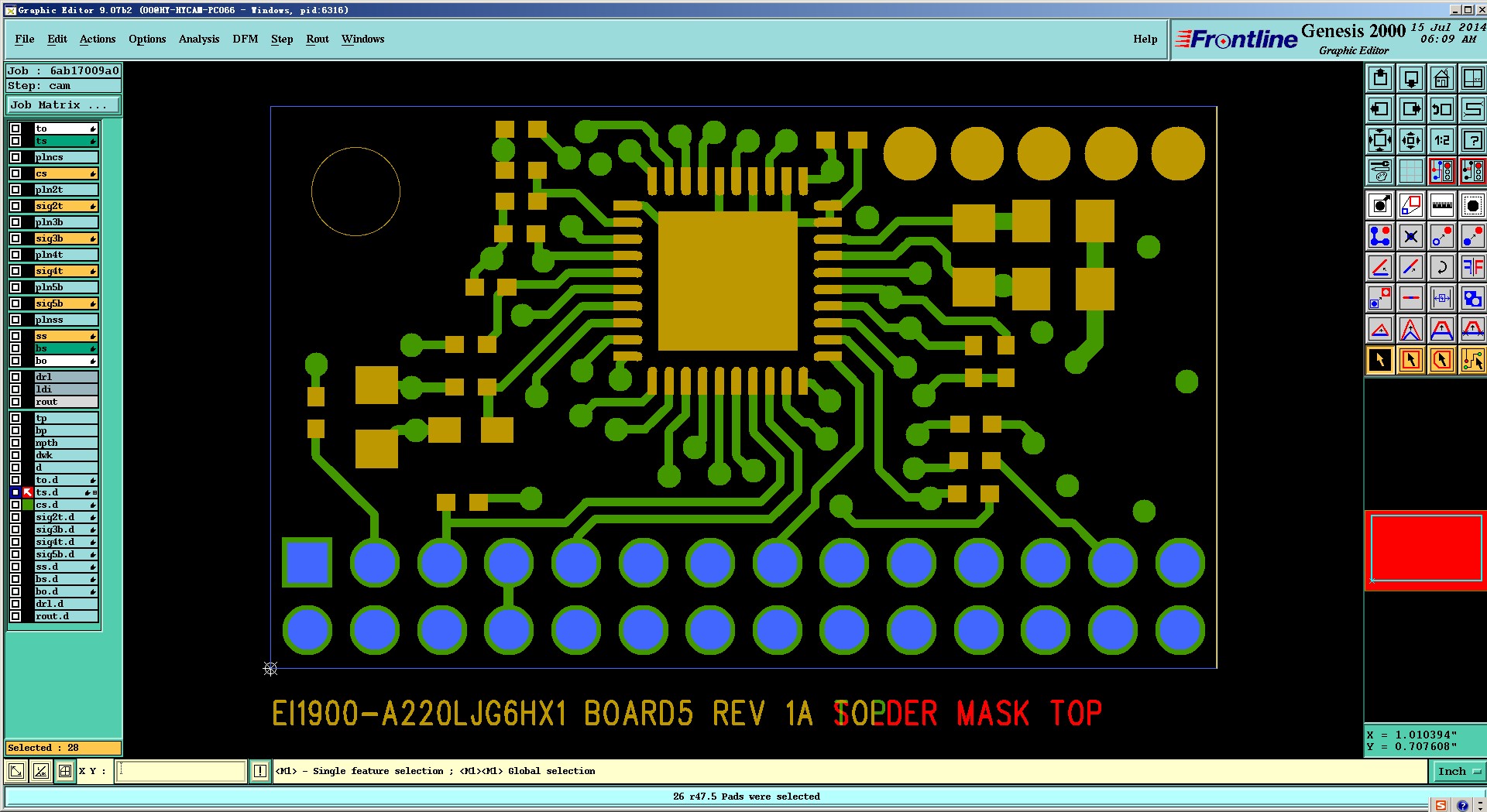Select the 'rout.d' layer name
Screen dimensions: 1487x812
click(x=66, y=616)
